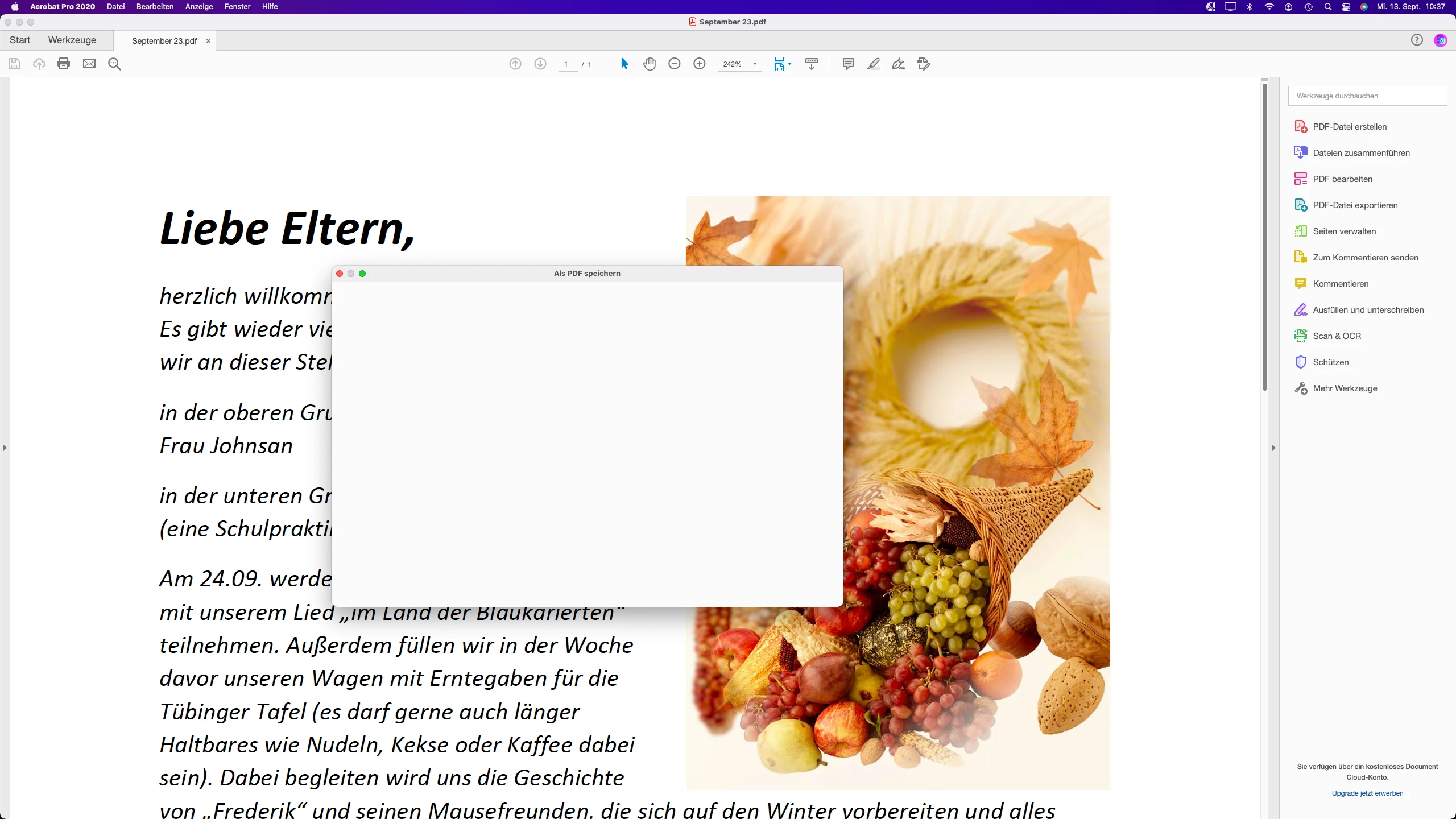Open the Bearbeiten menu
The width and height of the screenshot is (1456, 819).
[155, 6]
